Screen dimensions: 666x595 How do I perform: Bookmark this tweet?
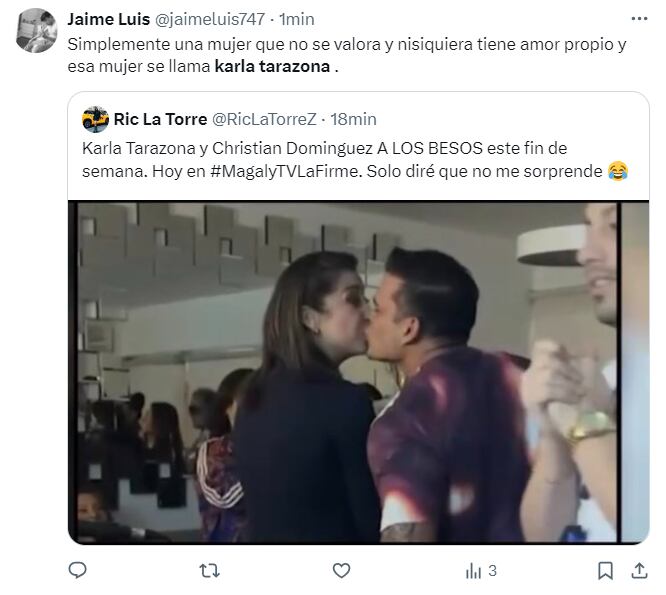(x=605, y=570)
